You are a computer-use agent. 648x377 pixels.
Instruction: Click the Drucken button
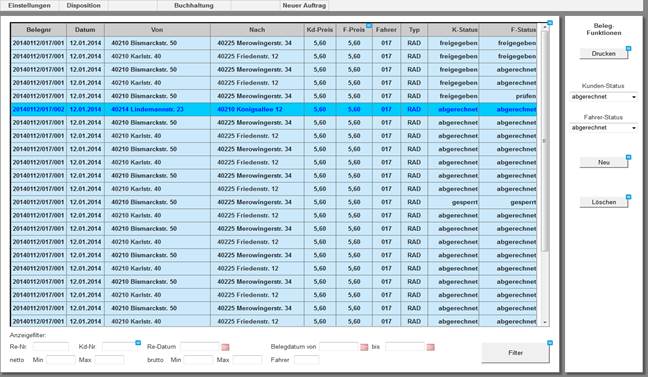click(x=603, y=54)
